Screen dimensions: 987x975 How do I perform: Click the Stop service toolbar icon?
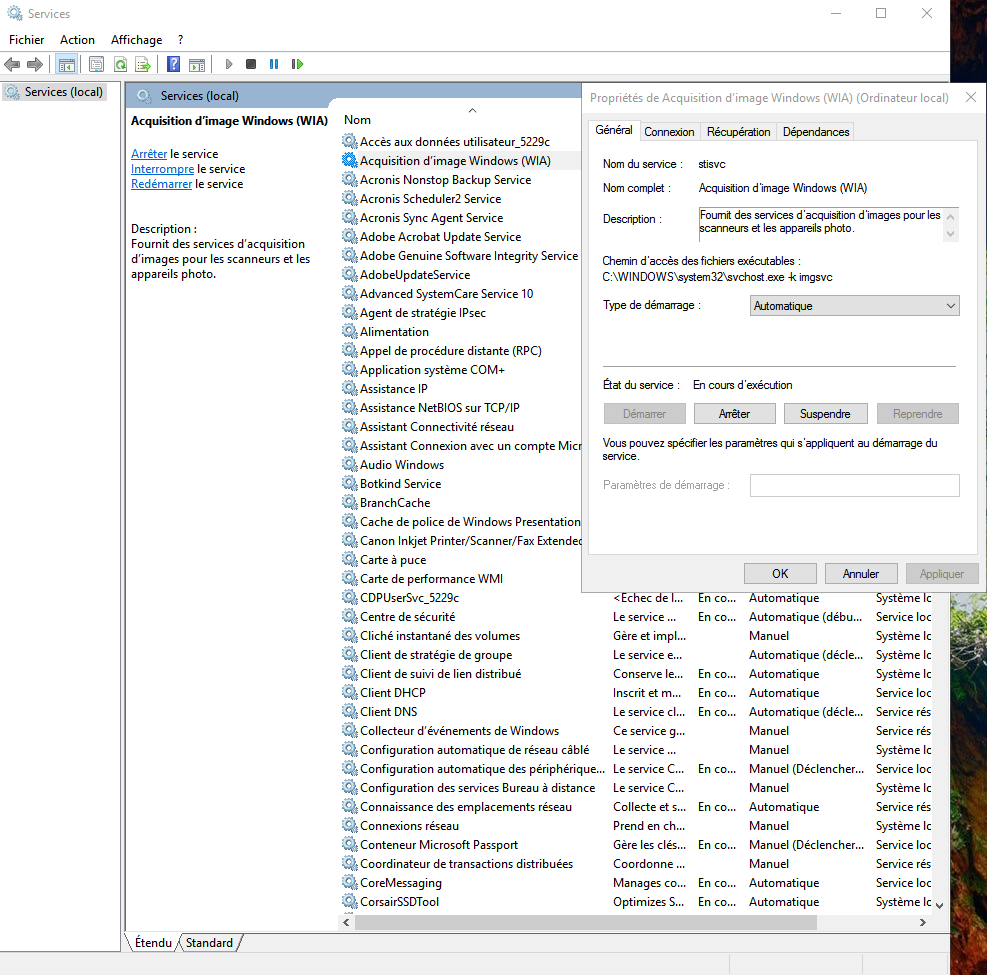tap(250, 64)
